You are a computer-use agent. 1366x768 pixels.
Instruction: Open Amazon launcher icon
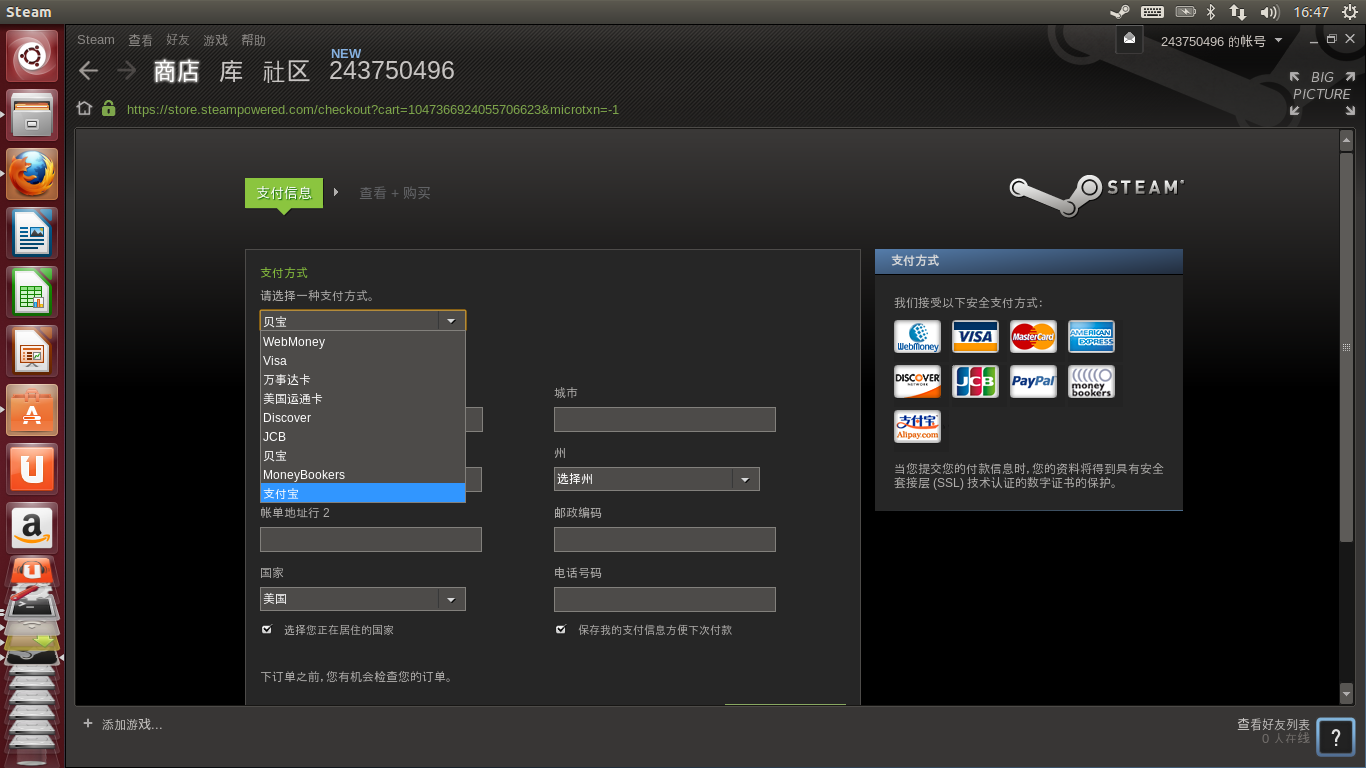coord(33,527)
